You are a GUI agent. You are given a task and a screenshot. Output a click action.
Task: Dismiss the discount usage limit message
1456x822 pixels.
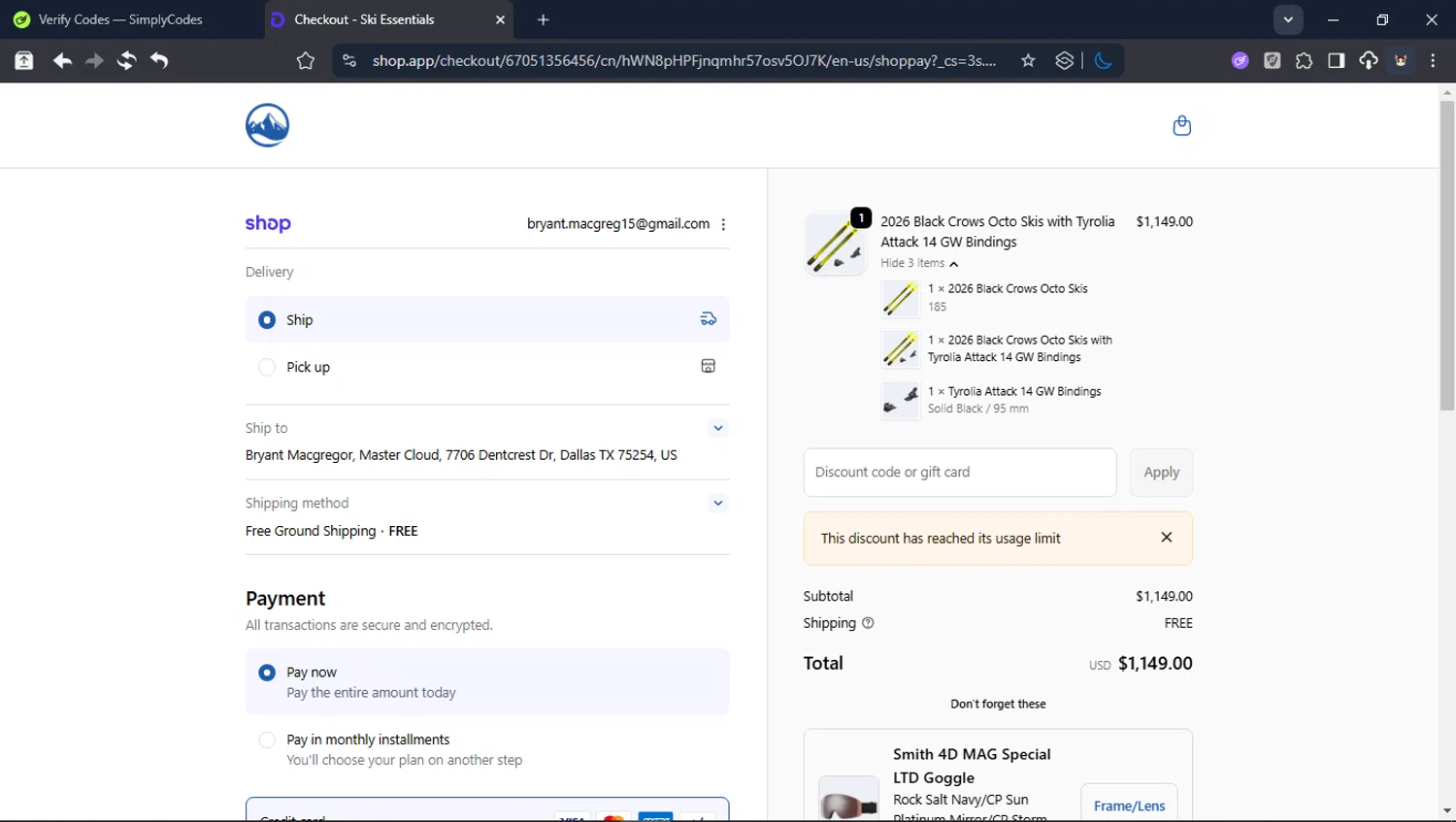tap(1166, 538)
